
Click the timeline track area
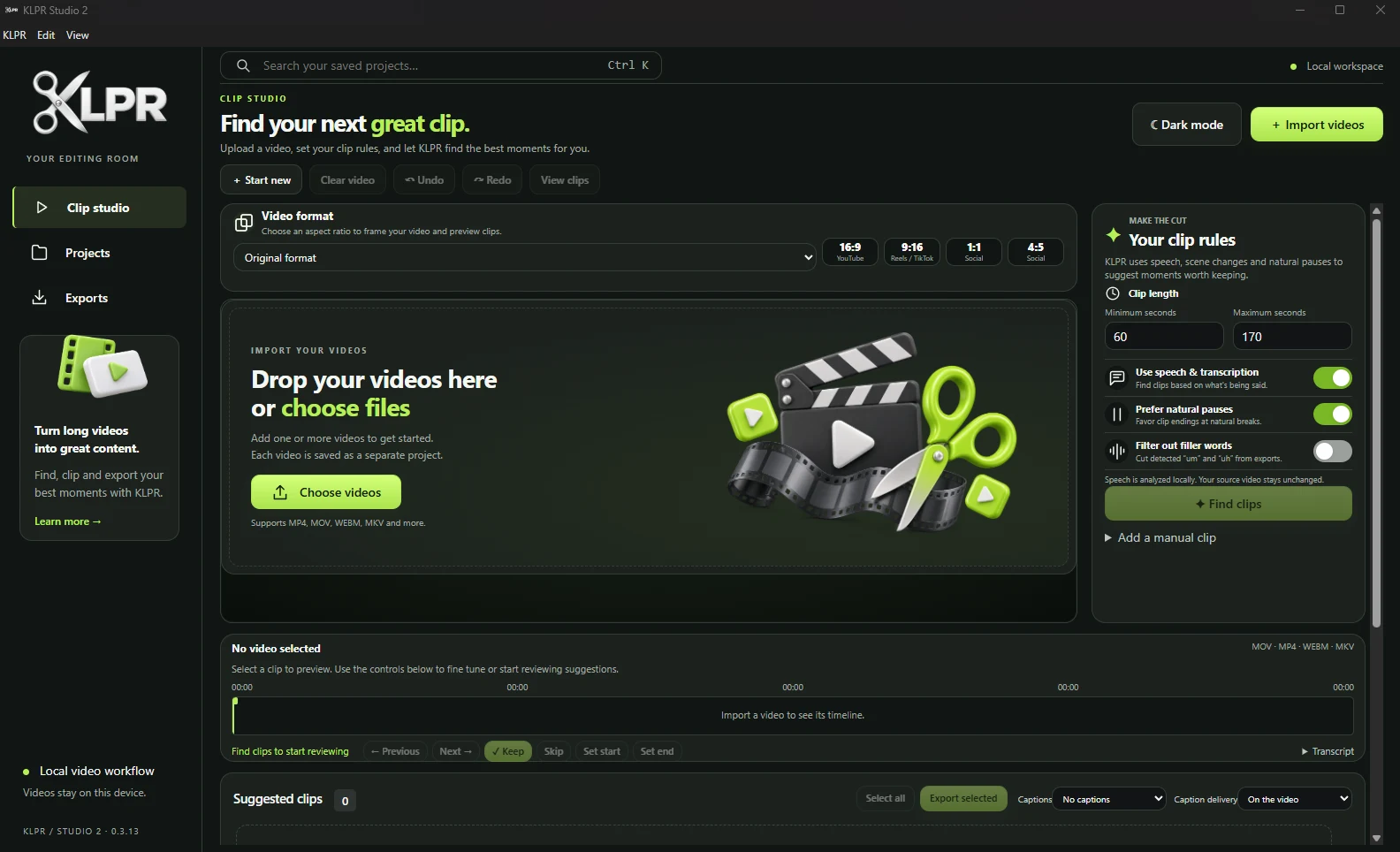pyautogui.click(x=793, y=715)
